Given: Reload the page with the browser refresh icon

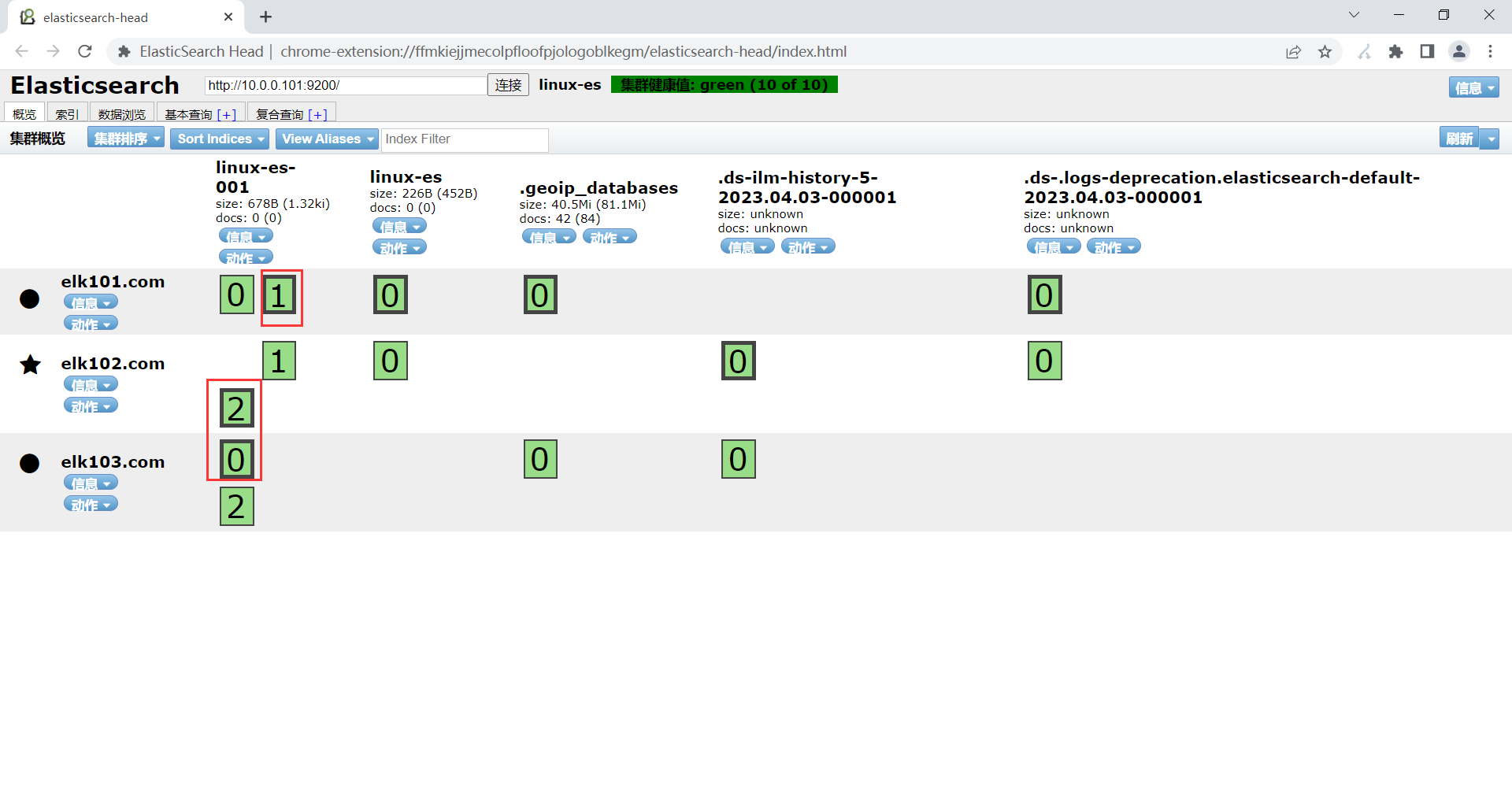Looking at the screenshot, I should pos(85,51).
